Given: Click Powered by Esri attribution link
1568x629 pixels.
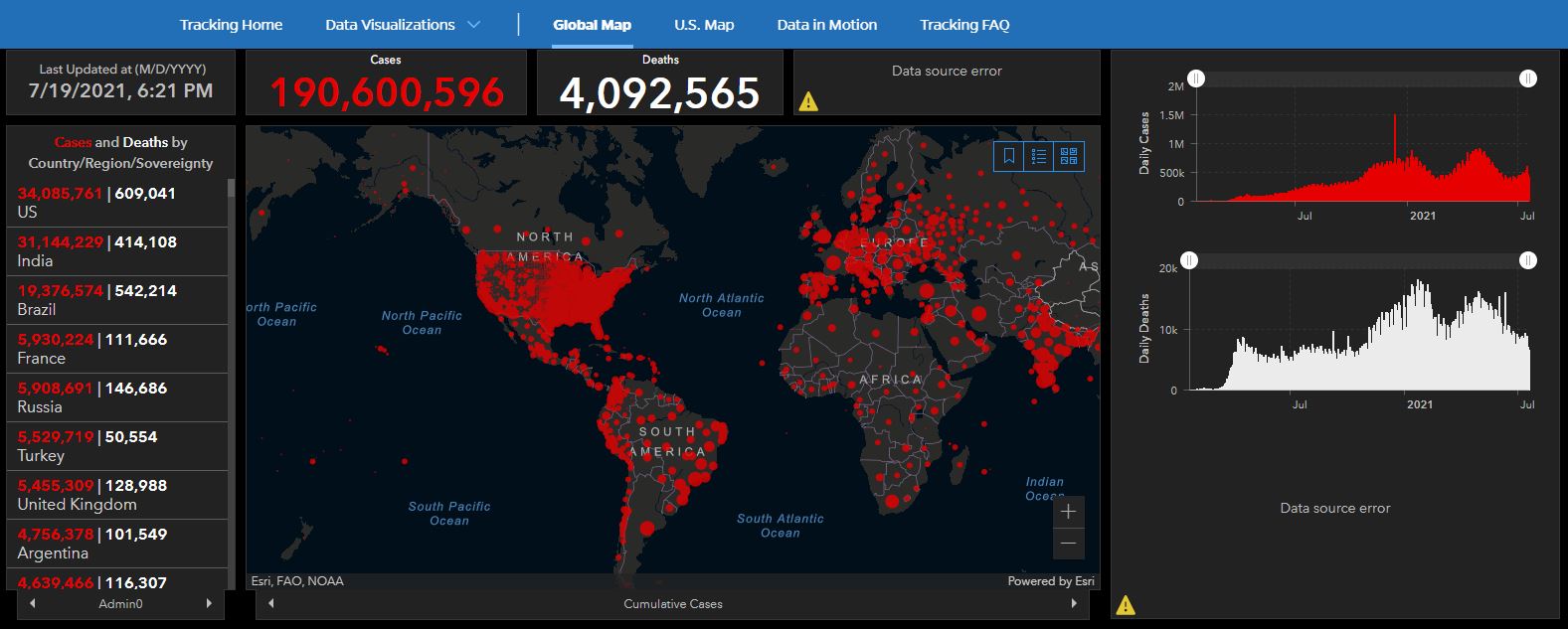Looking at the screenshot, I should click(x=1050, y=581).
